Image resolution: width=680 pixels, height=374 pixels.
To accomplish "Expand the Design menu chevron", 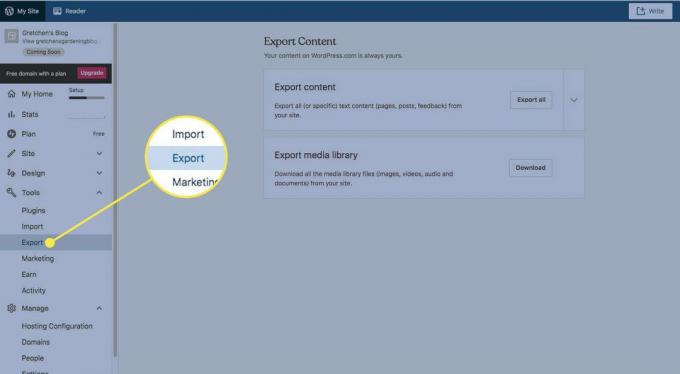I will point(99,173).
